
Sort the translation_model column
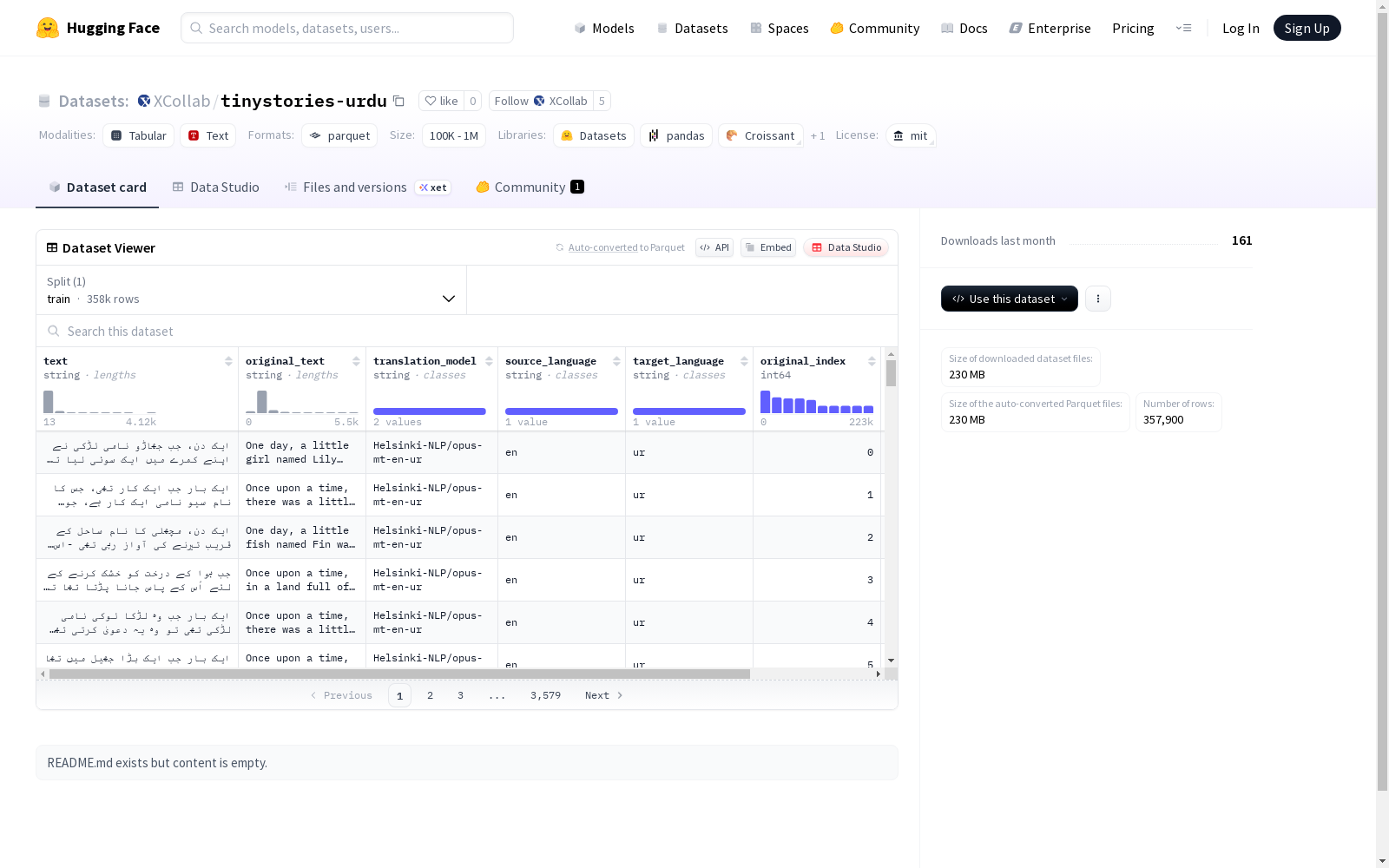pyautogui.click(x=489, y=361)
